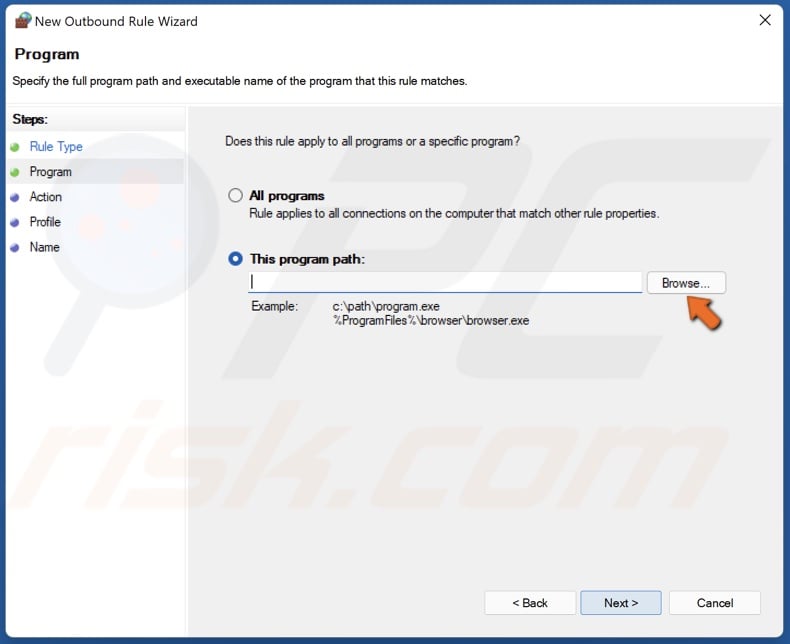Close the New Outbound Rule Wizard window

pyautogui.click(x=765, y=20)
